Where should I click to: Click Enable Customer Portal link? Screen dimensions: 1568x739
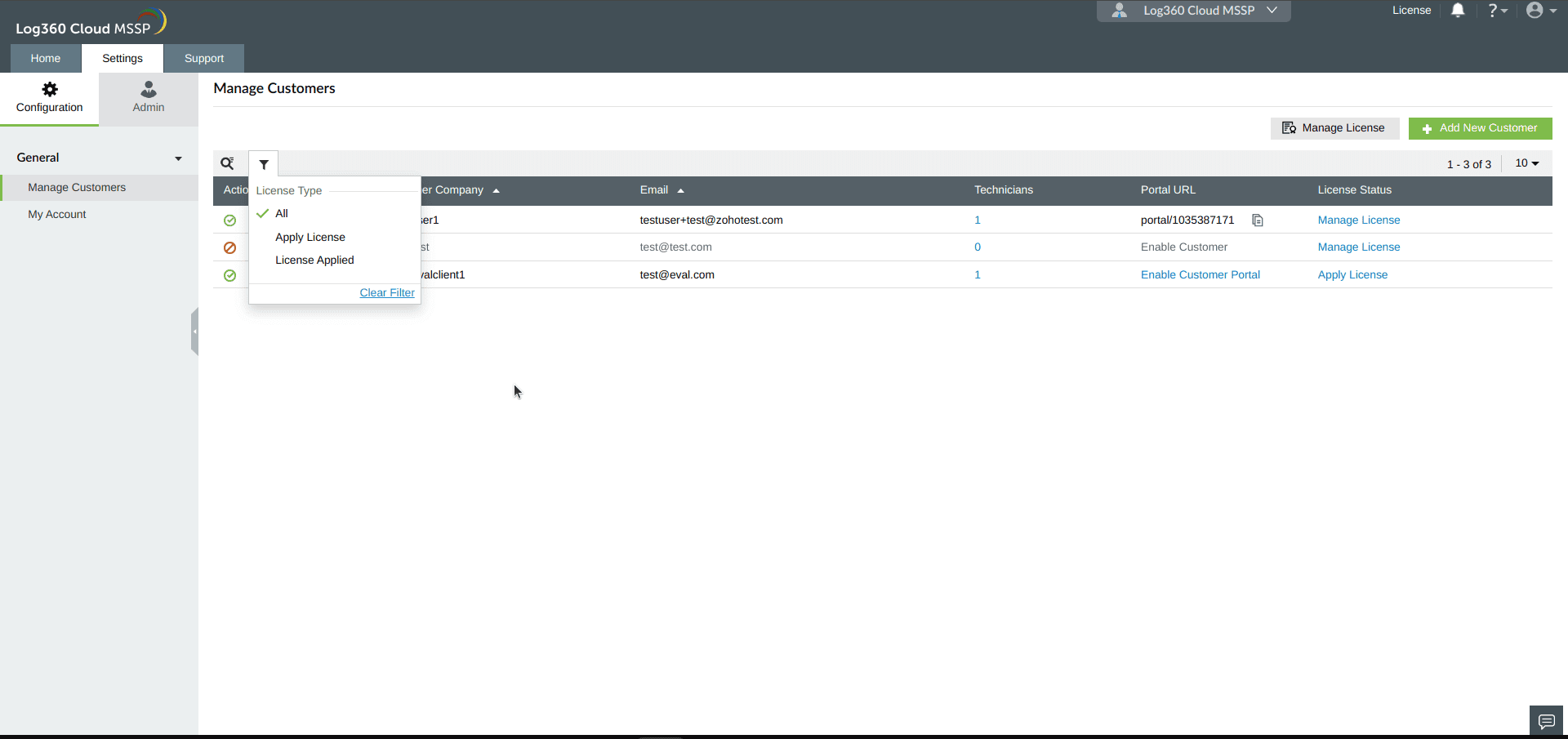[x=1200, y=275]
